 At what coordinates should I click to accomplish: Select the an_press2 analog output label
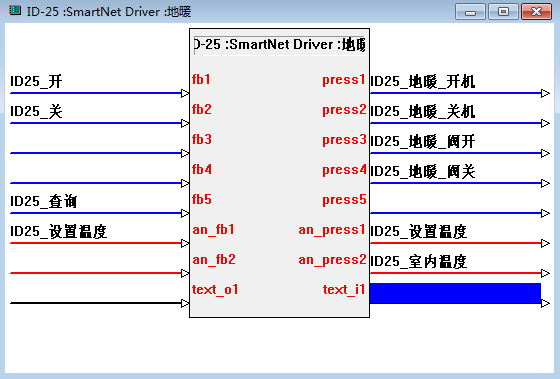332,260
